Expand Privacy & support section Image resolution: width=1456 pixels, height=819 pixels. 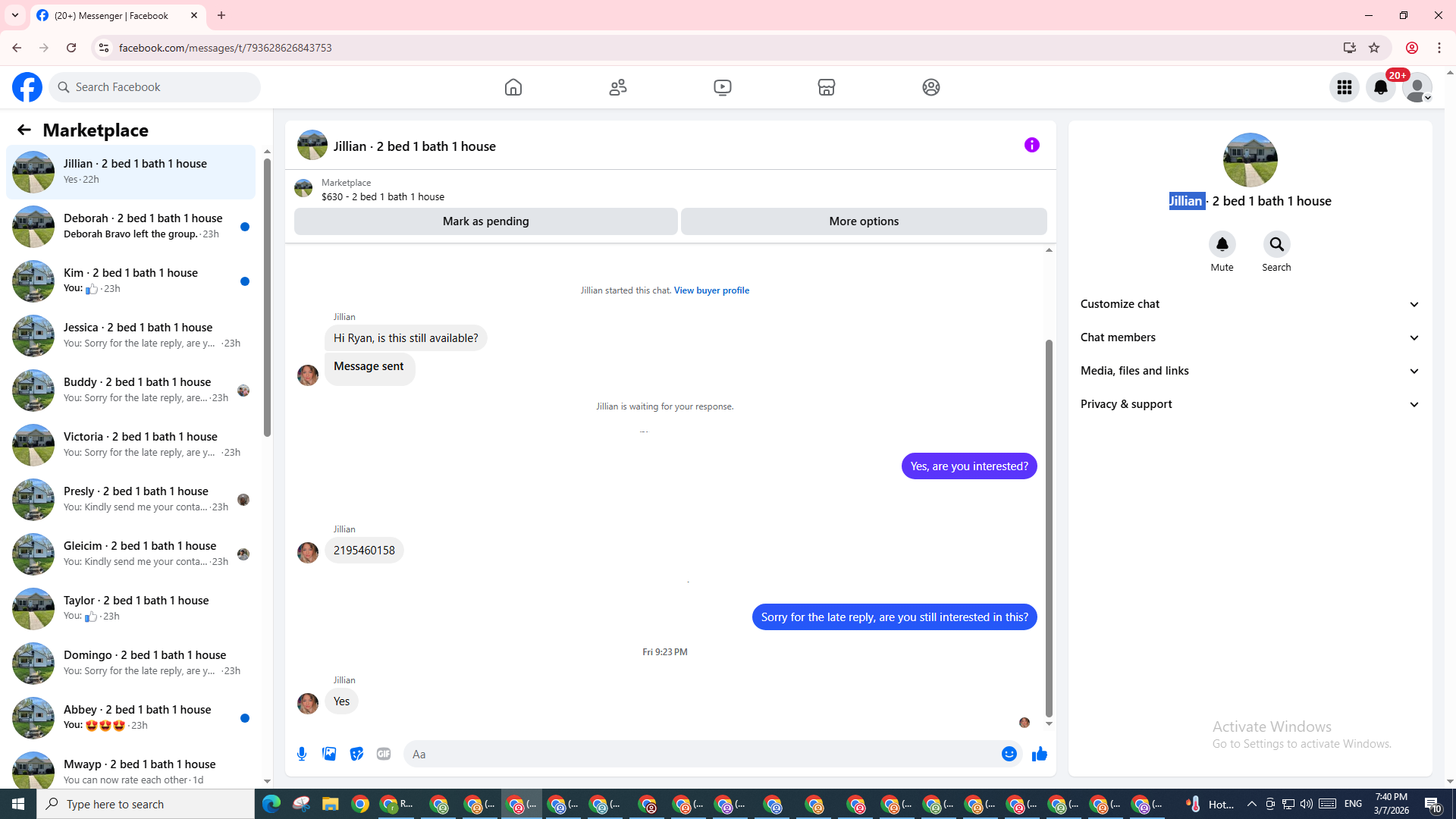point(1250,404)
